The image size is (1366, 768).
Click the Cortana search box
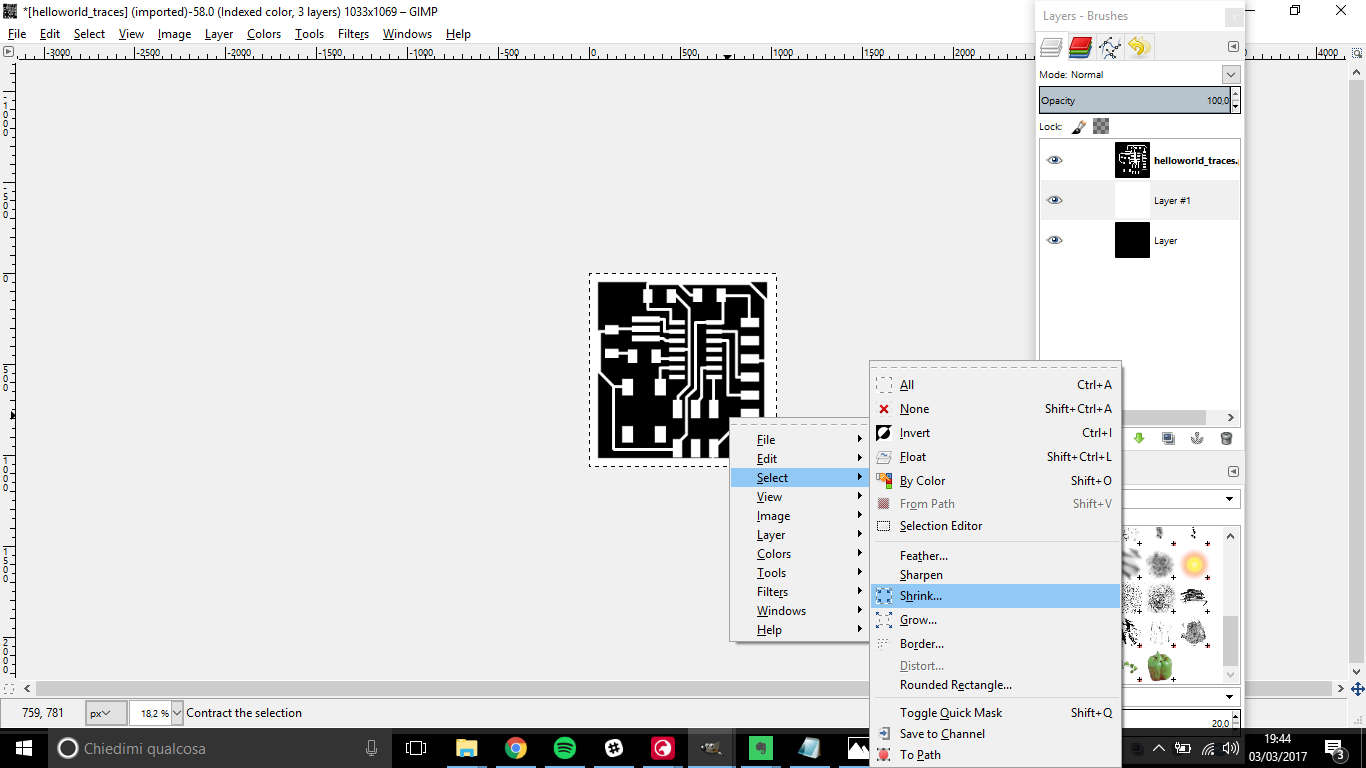coord(218,748)
